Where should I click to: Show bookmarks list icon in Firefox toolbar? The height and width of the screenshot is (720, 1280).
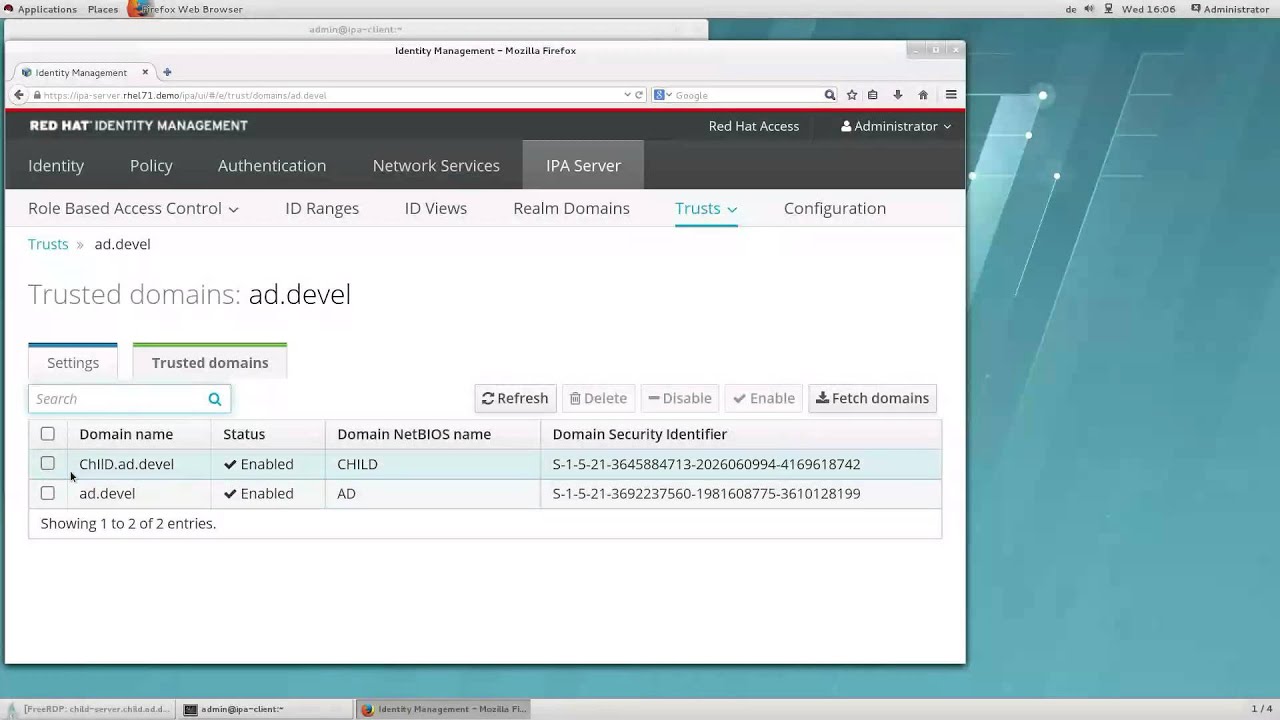(x=873, y=95)
